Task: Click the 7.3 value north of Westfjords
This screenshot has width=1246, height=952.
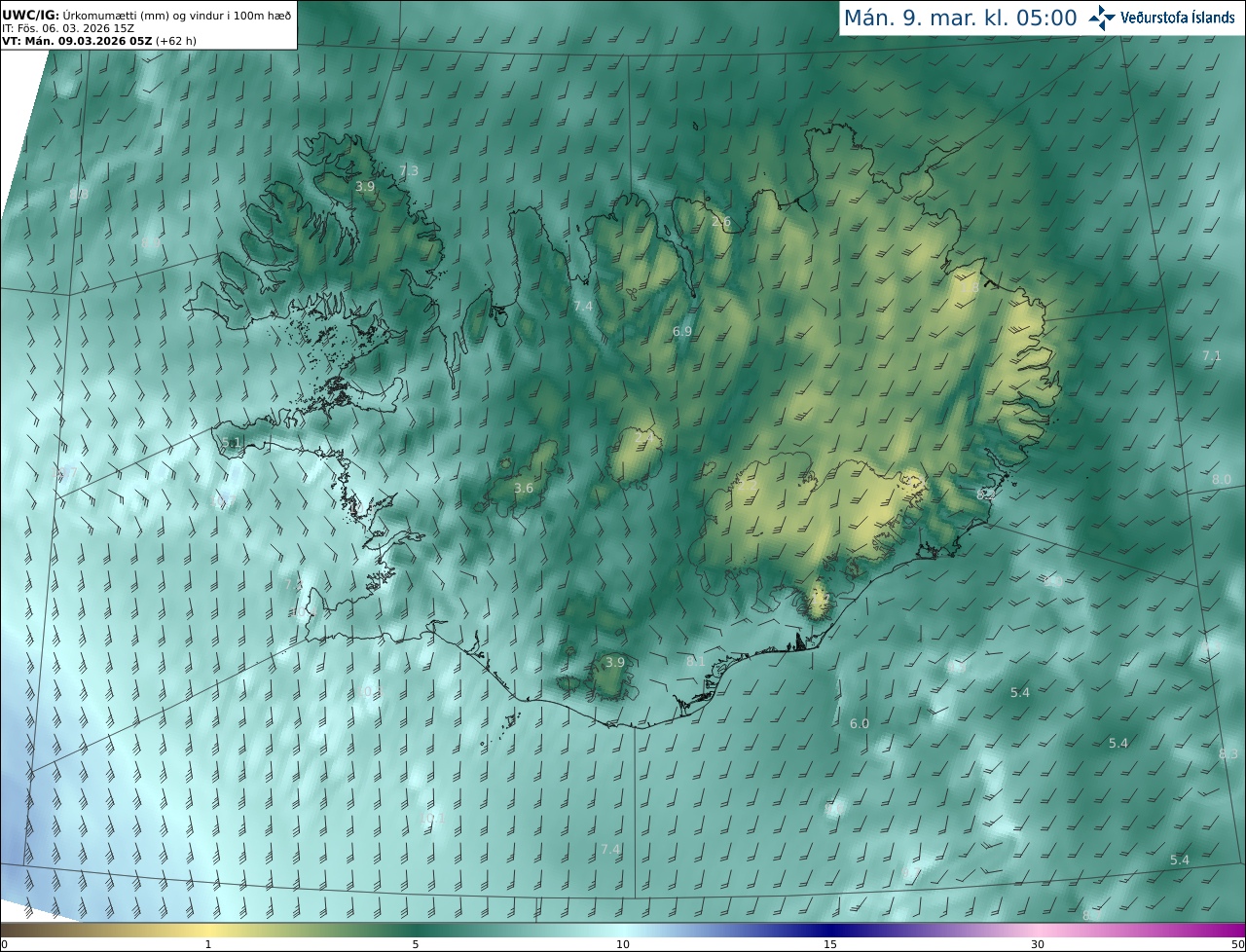Action: (x=409, y=171)
